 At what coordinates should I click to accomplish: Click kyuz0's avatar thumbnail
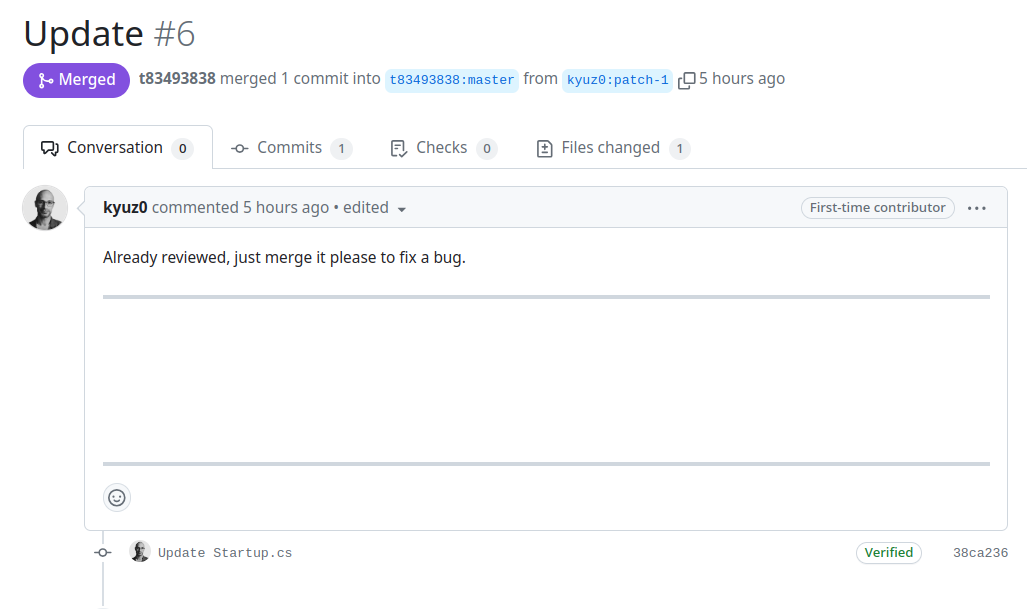tap(45, 207)
